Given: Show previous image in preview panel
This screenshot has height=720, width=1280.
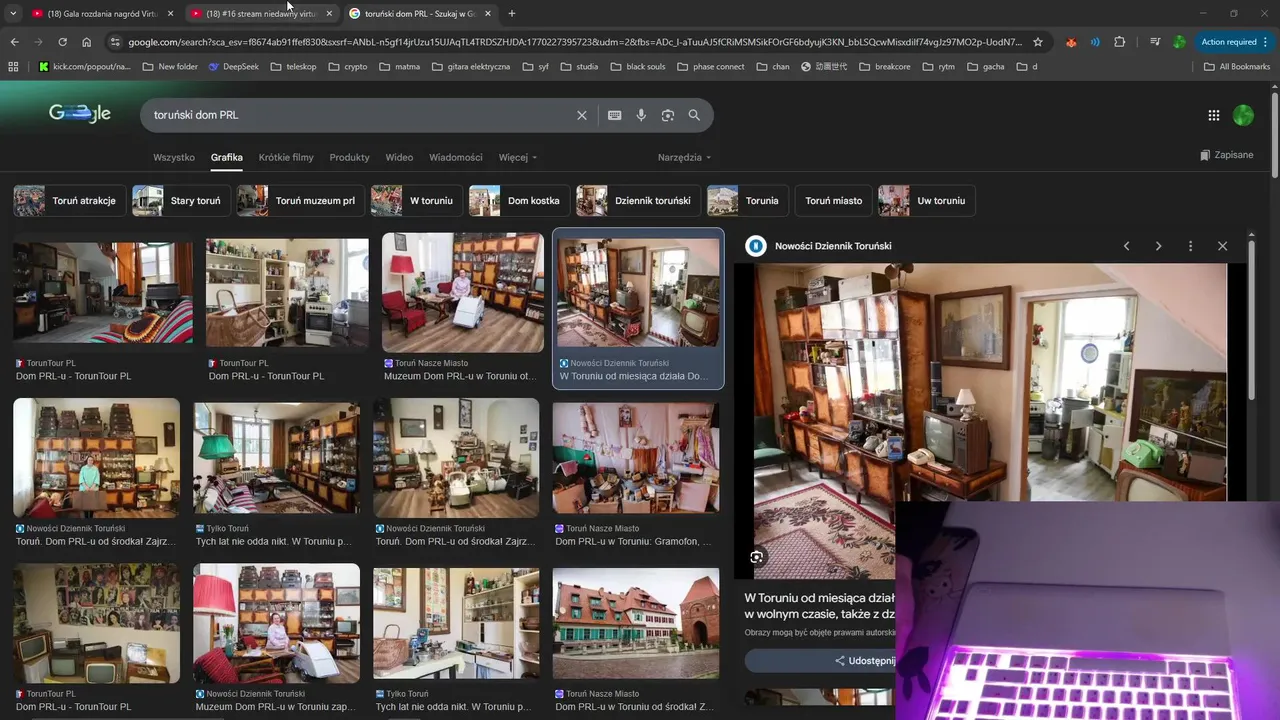Looking at the screenshot, I should click(x=1126, y=246).
